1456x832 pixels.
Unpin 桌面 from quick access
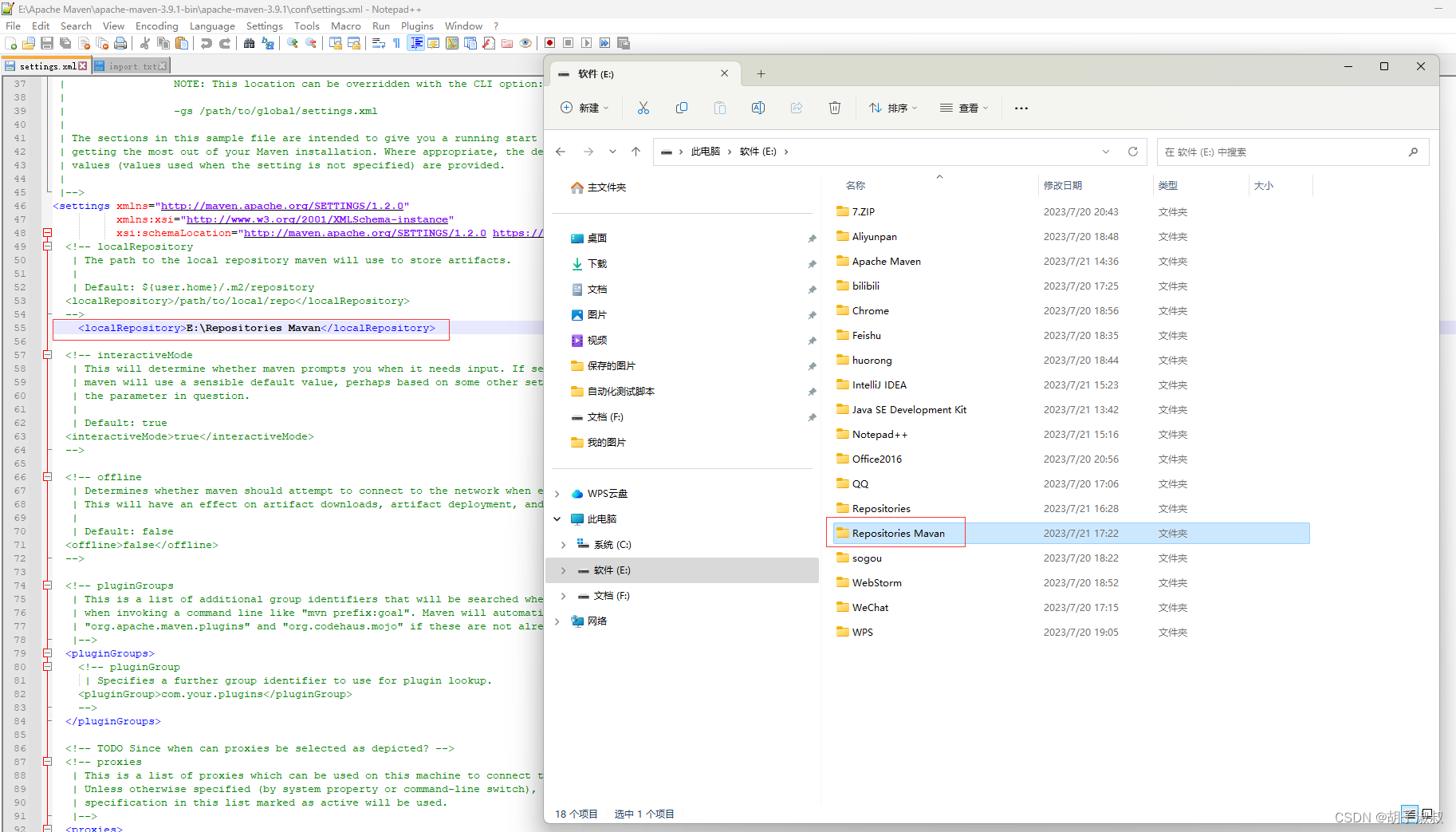point(812,238)
